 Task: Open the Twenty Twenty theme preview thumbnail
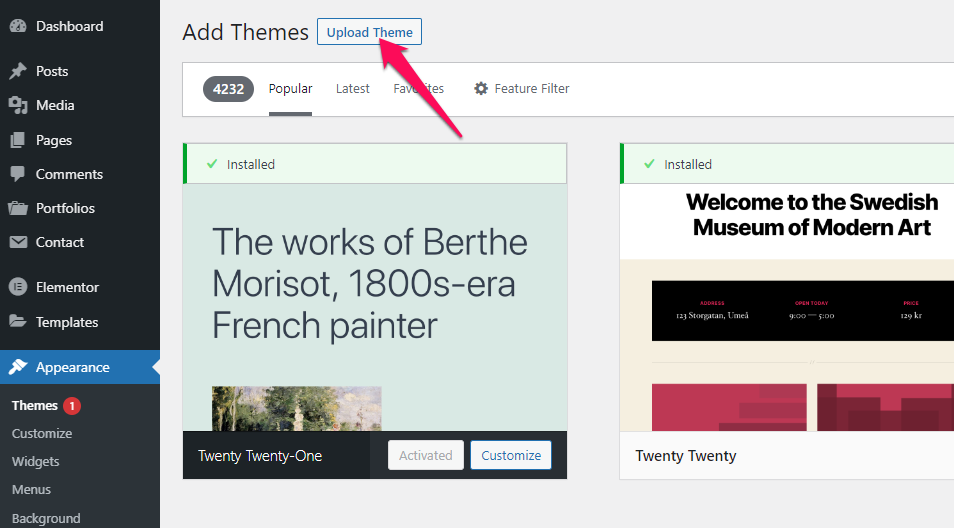pos(787,307)
